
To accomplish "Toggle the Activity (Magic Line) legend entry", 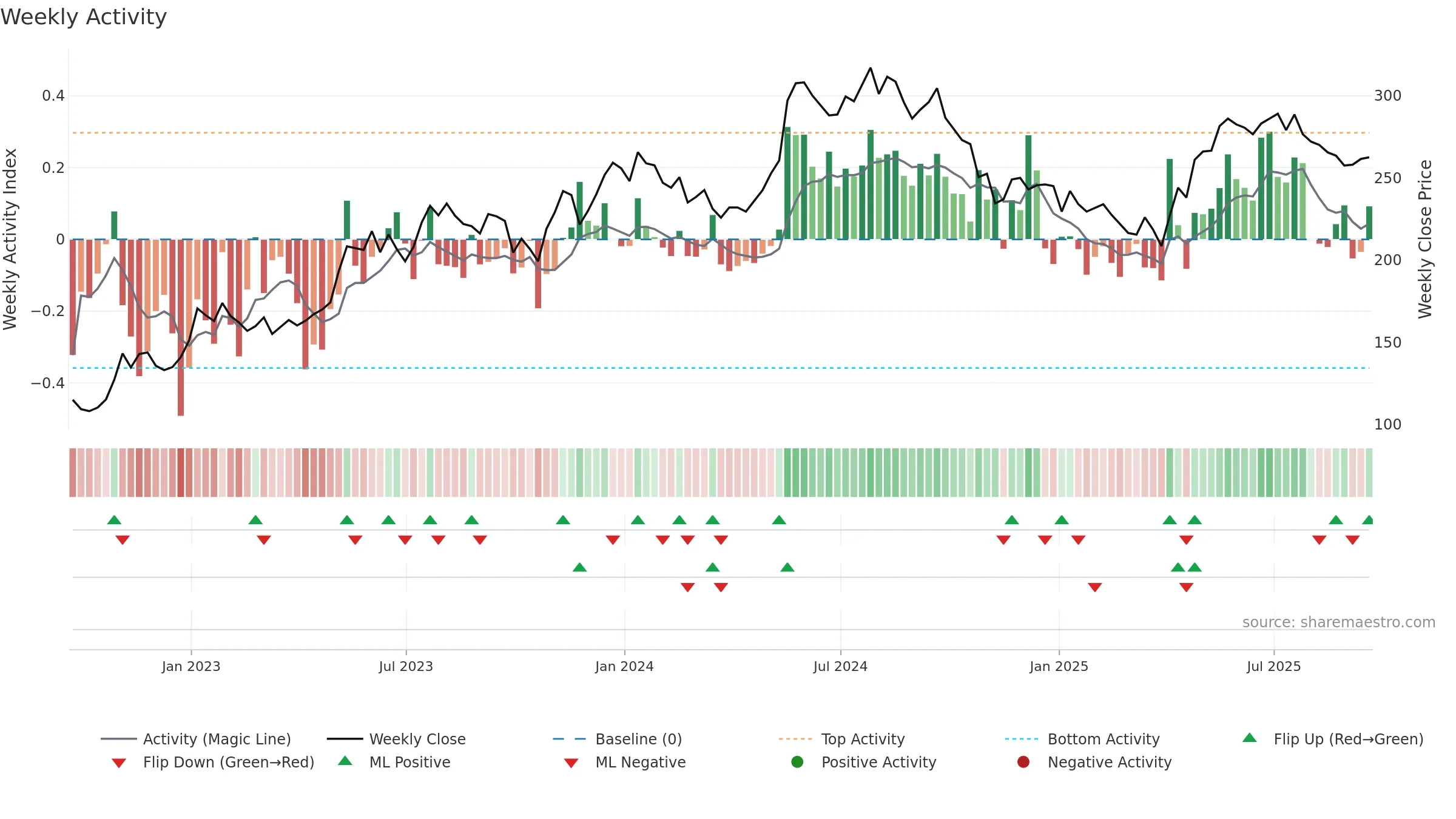I will click(x=196, y=739).
